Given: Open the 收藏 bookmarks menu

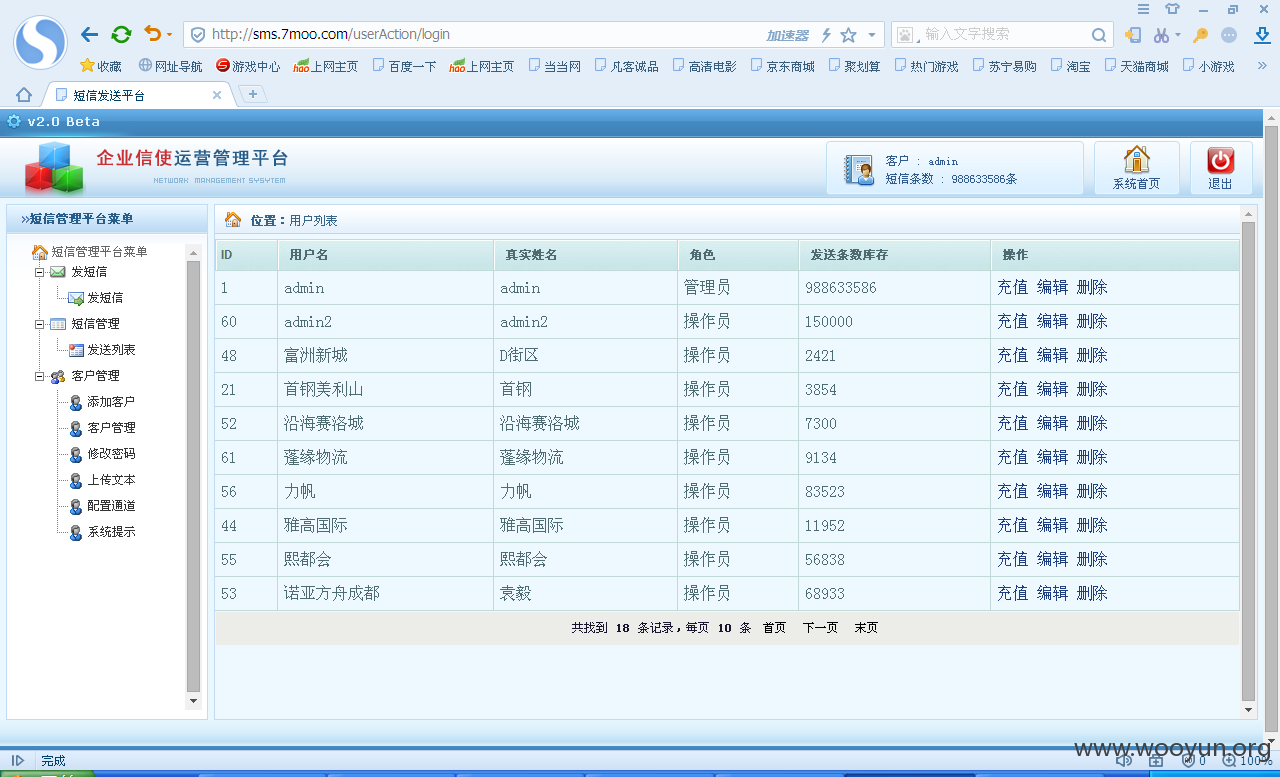Looking at the screenshot, I should [101, 66].
